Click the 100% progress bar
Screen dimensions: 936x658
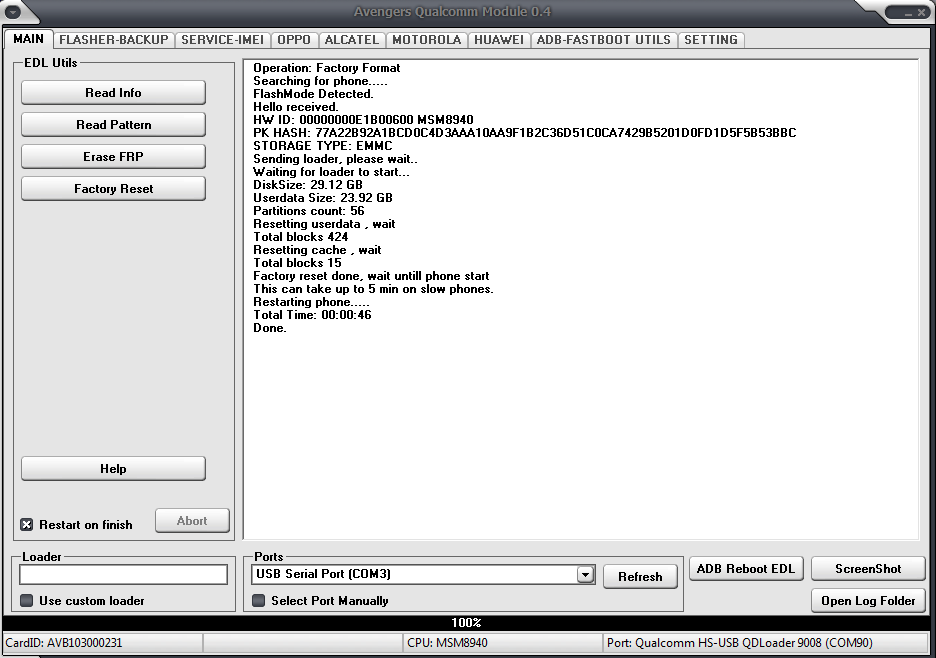[x=466, y=623]
